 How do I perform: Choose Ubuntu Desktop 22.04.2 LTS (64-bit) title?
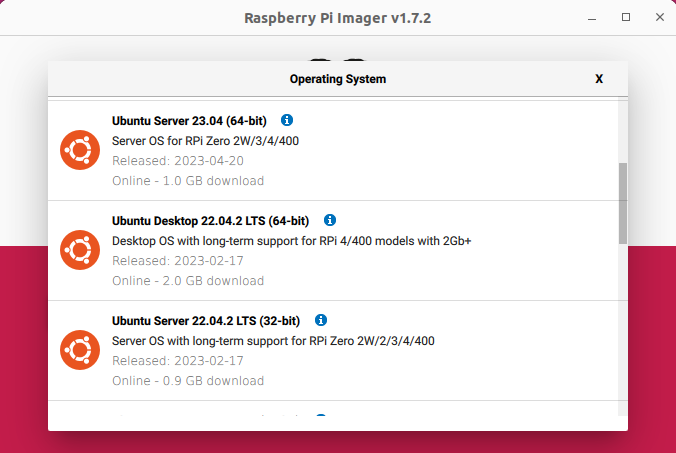pos(210,221)
